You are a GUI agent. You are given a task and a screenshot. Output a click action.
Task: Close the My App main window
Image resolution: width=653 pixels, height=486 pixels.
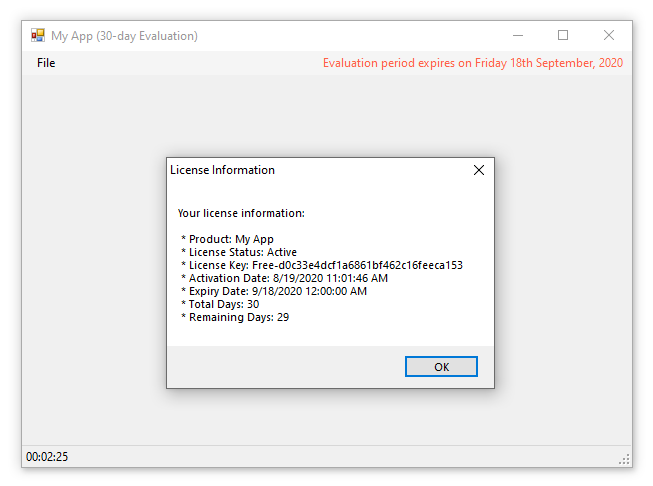pos(608,35)
